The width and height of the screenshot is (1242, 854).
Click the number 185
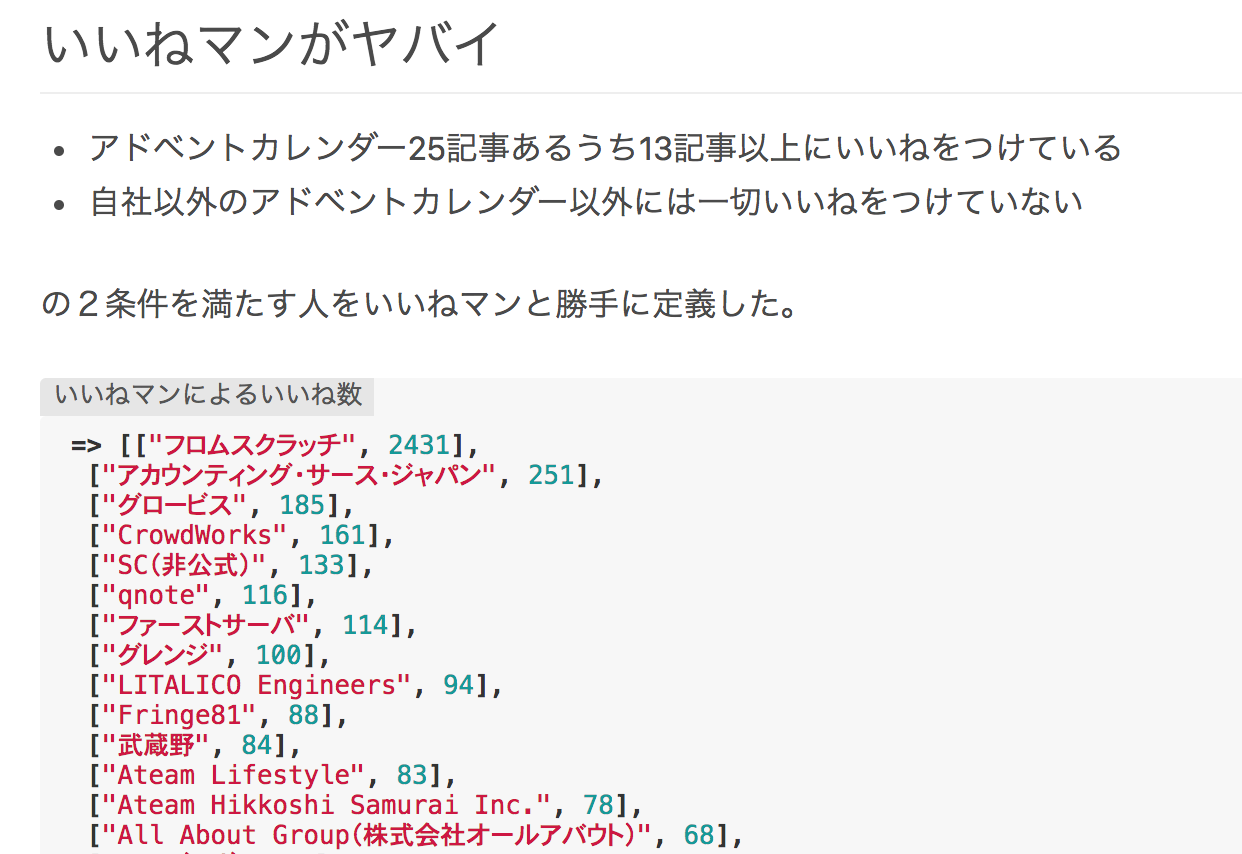302,505
